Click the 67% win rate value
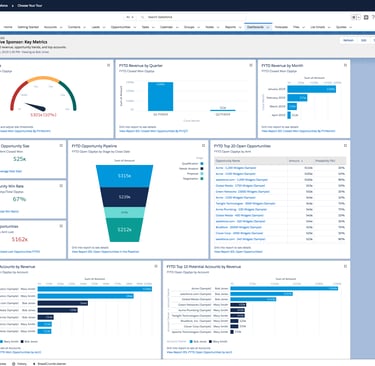Viewport: 375px width, 366px height. tap(19, 199)
